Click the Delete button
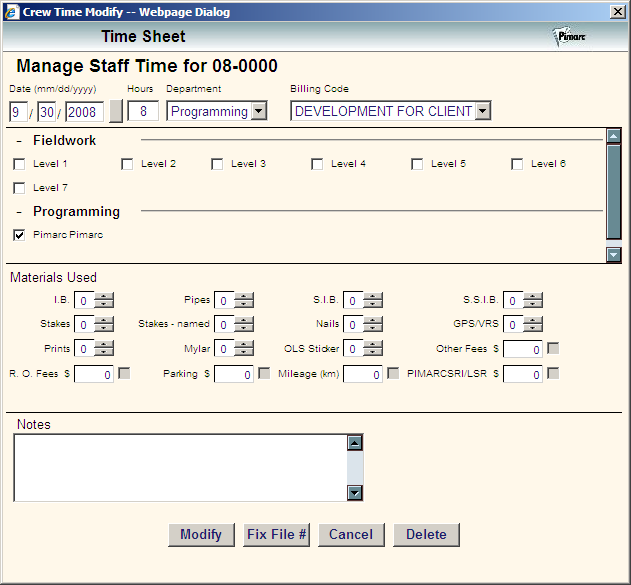The width and height of the screenshot is (631, 585). 426,535
